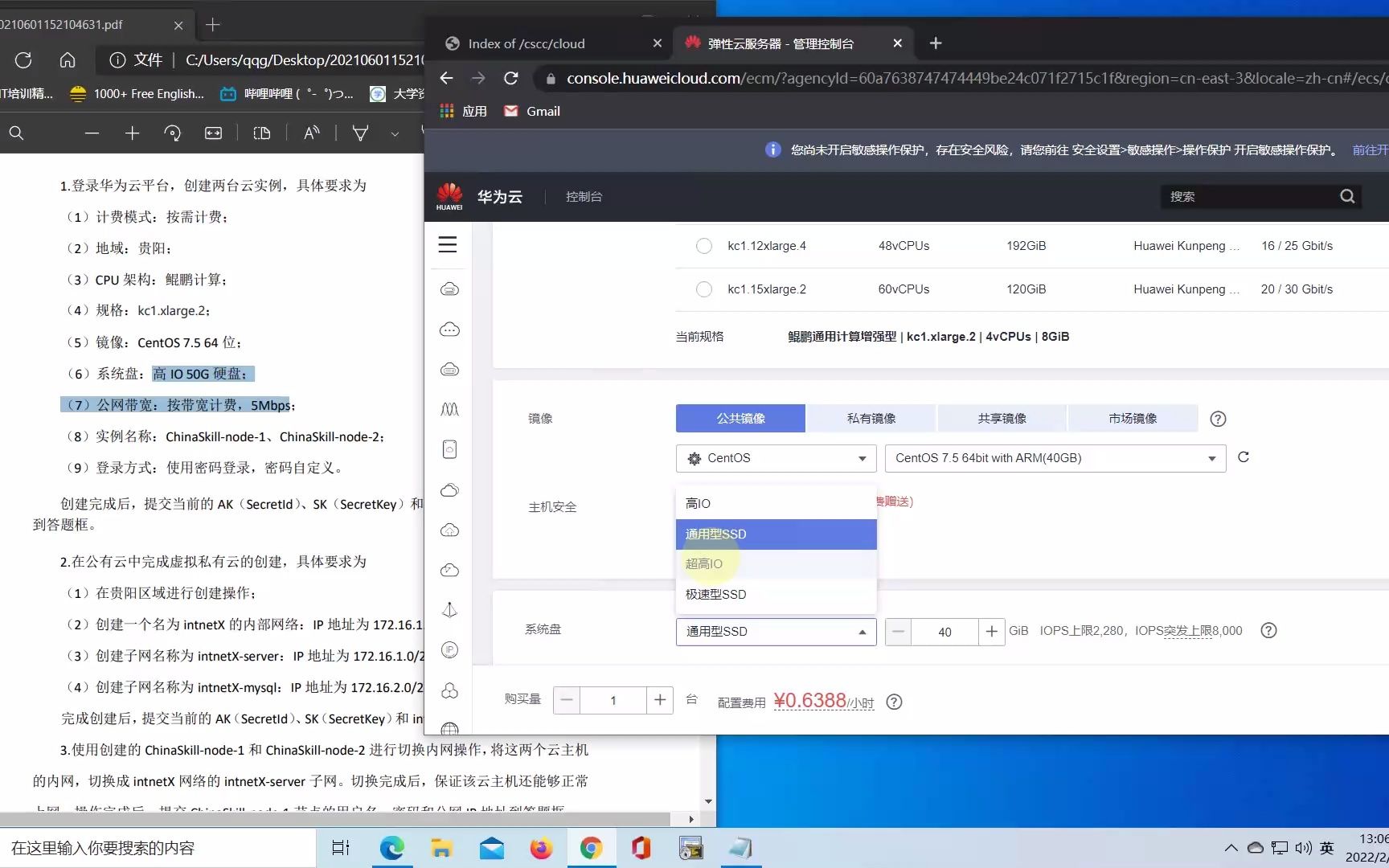The height and width of the screenshot is (868, 1389).
Task: Increase system disk size with plus
Action: (992, 632)
